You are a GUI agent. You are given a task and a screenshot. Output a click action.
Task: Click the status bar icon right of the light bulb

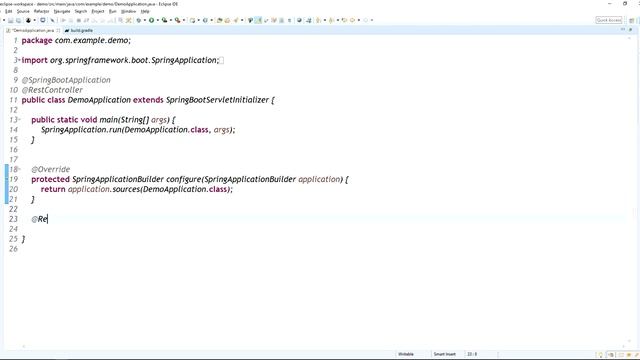click(x=611, y=355)
